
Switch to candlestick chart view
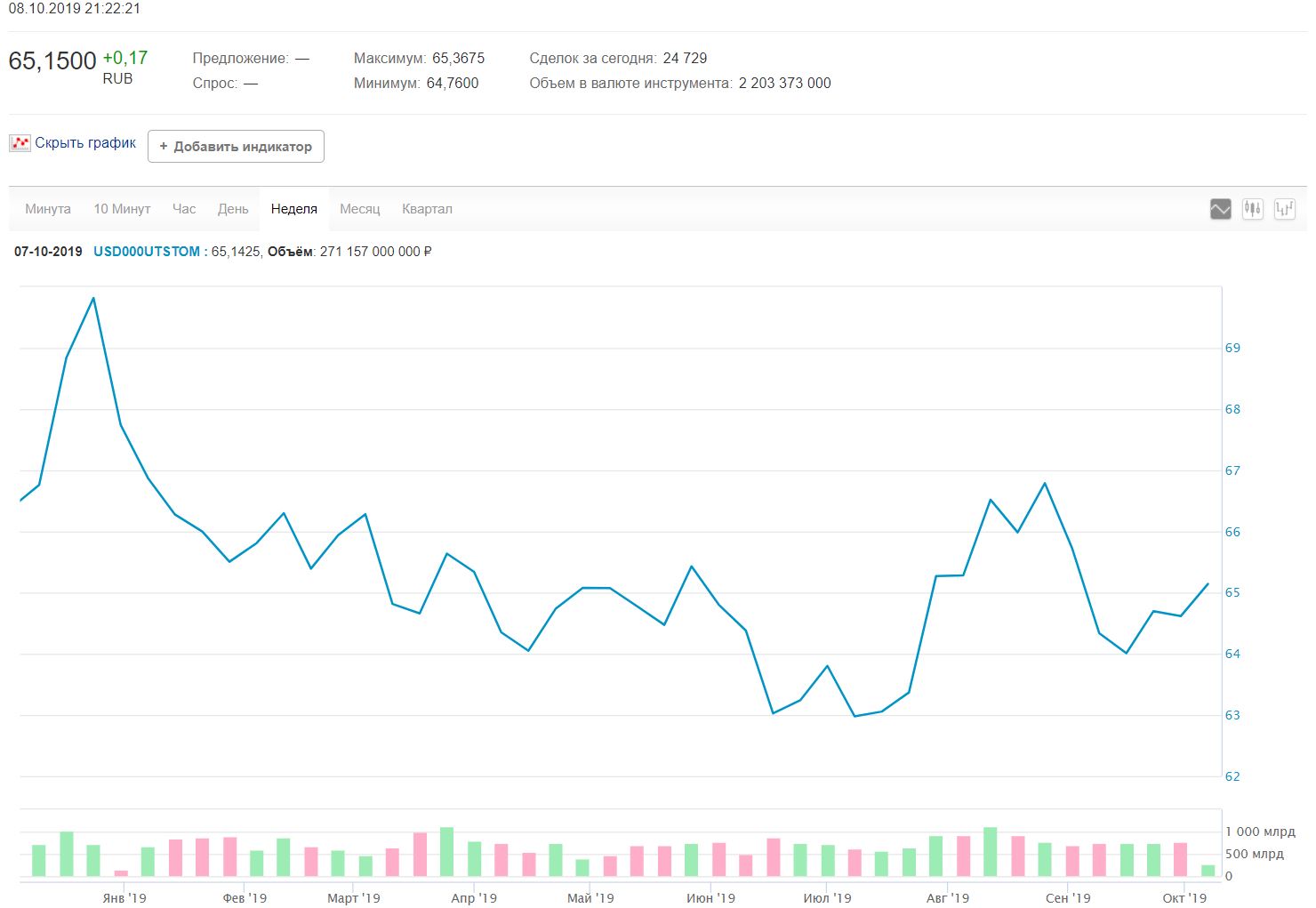pos(1252,209)
